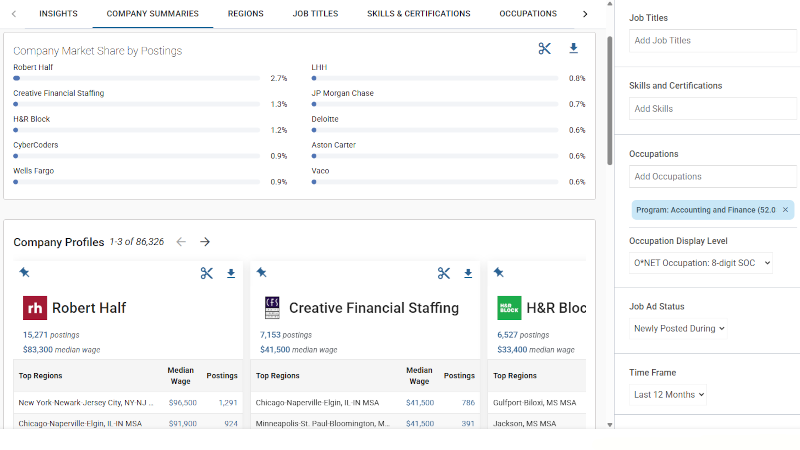Open H&R Block $33,400 median wage link

(536, 350)
